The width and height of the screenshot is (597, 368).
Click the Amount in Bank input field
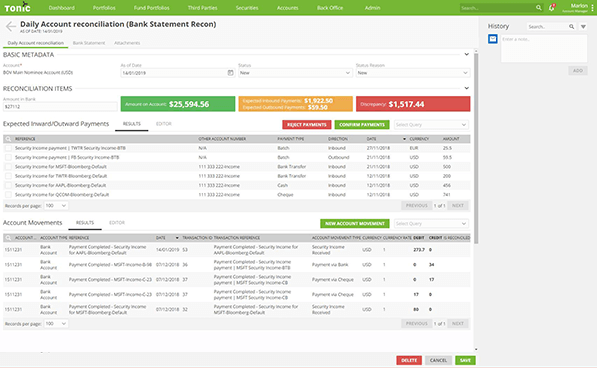point(60,107)
